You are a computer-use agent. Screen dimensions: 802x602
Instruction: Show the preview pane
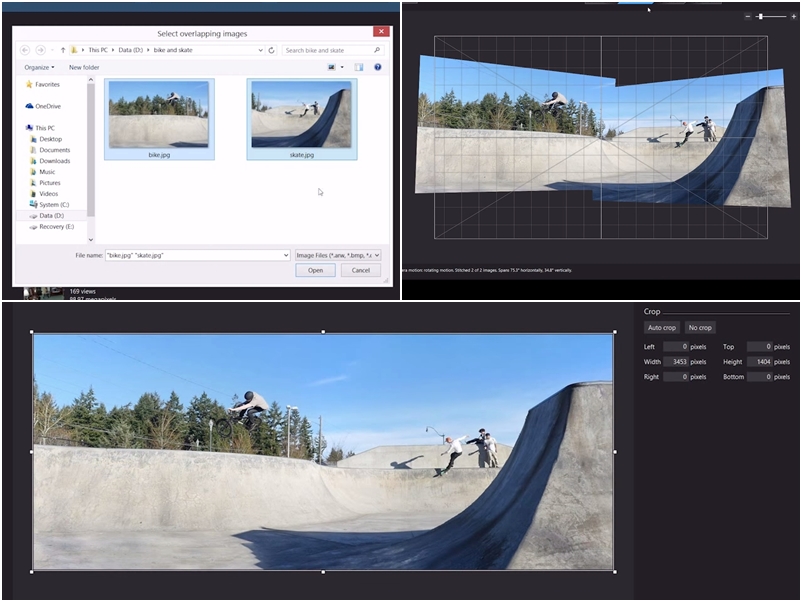point(359,67)
